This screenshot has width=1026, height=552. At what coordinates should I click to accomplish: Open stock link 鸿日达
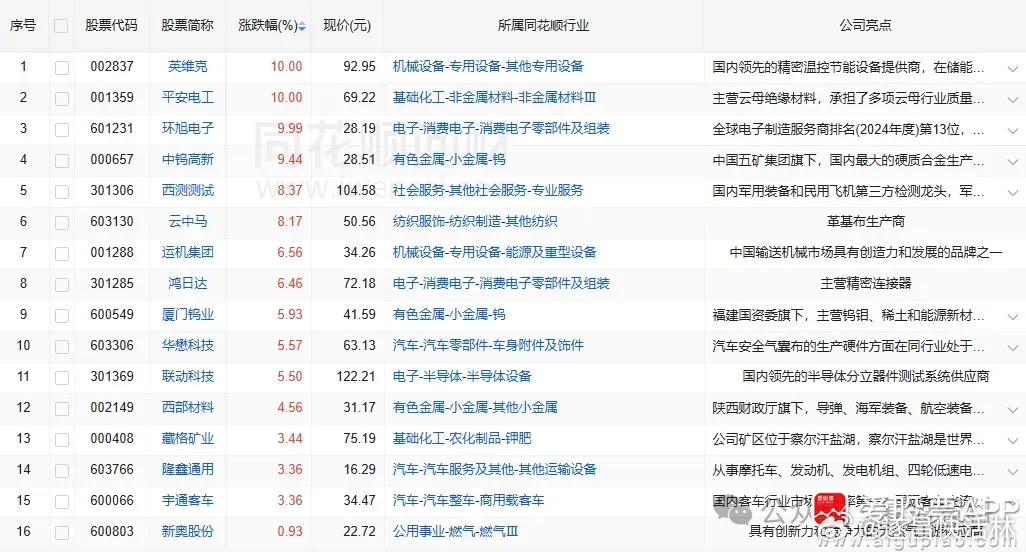point(188,283)
